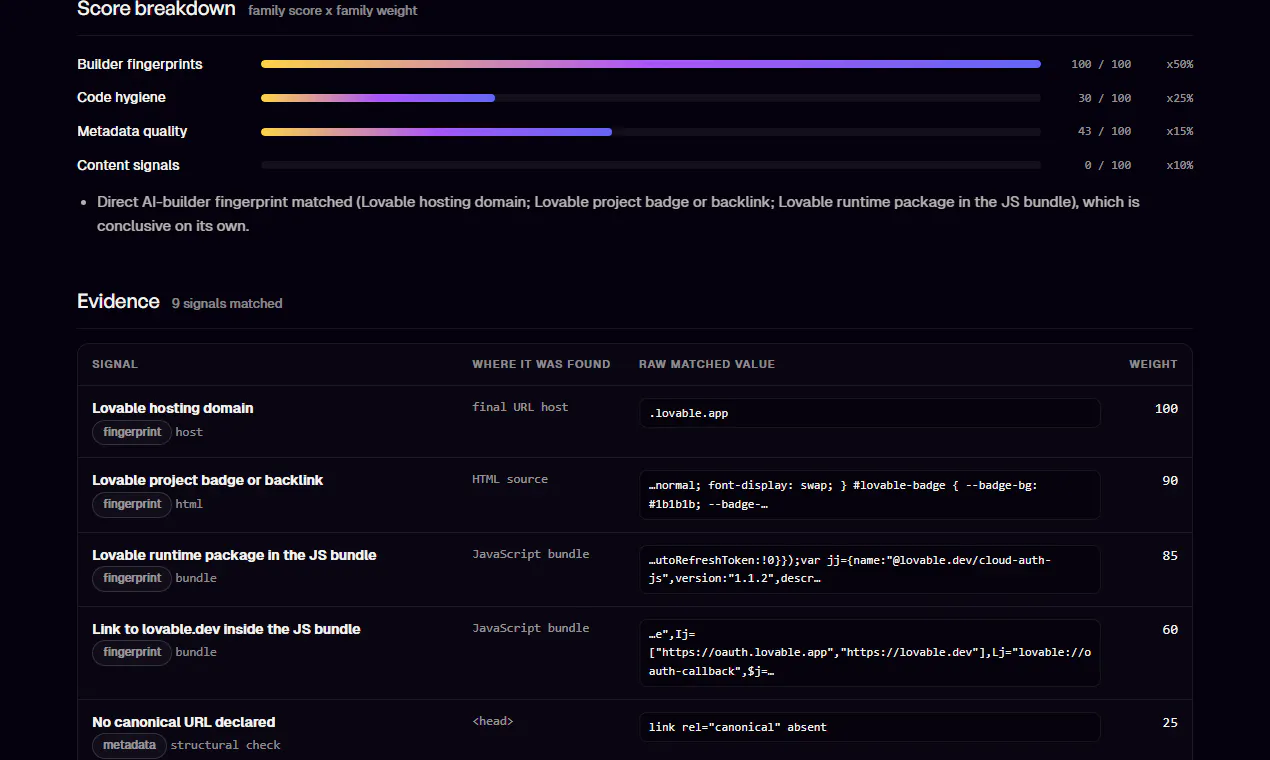Click the x10% weight multiplier
Image resolution: width=1270 pixels, height=760 pixels.
1179,165
